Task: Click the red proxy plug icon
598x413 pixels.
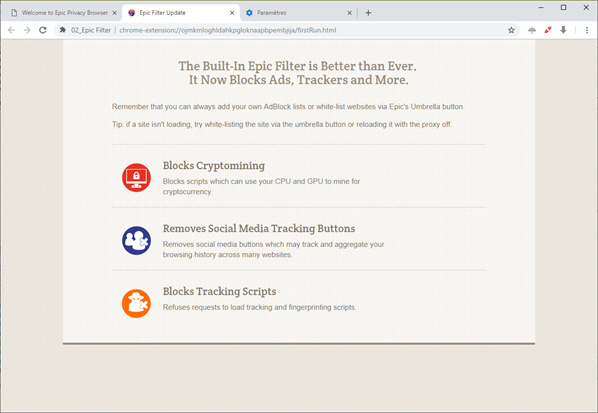Action: click(548, 30)
